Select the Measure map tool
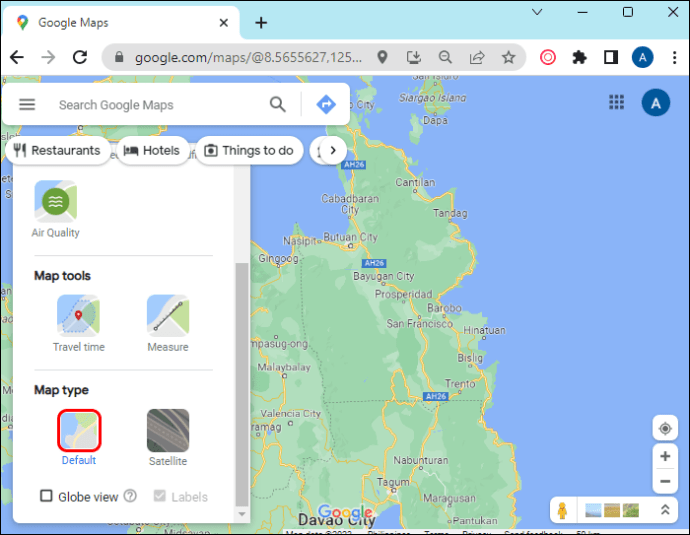Image resolution: width=690 pixels, height=535 pixels. click(x=168, y=315)
